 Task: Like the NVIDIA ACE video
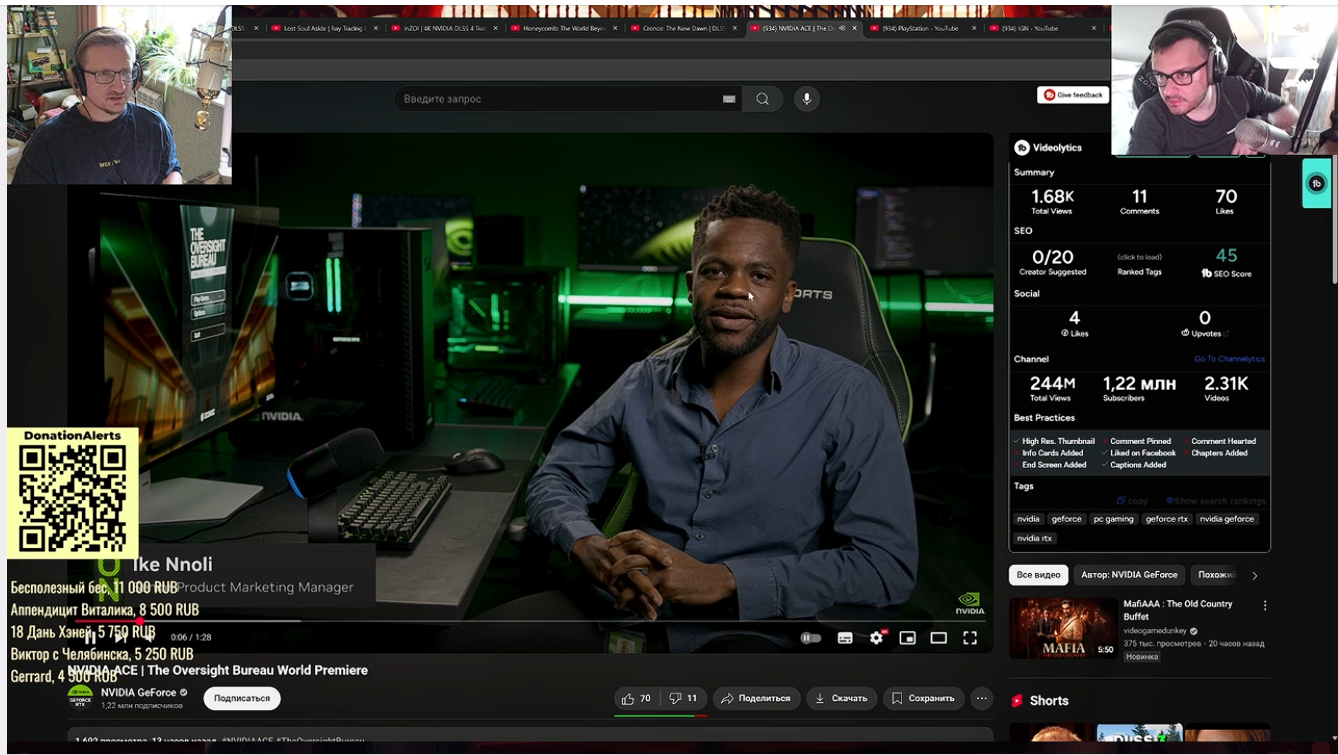pos(636,698)
